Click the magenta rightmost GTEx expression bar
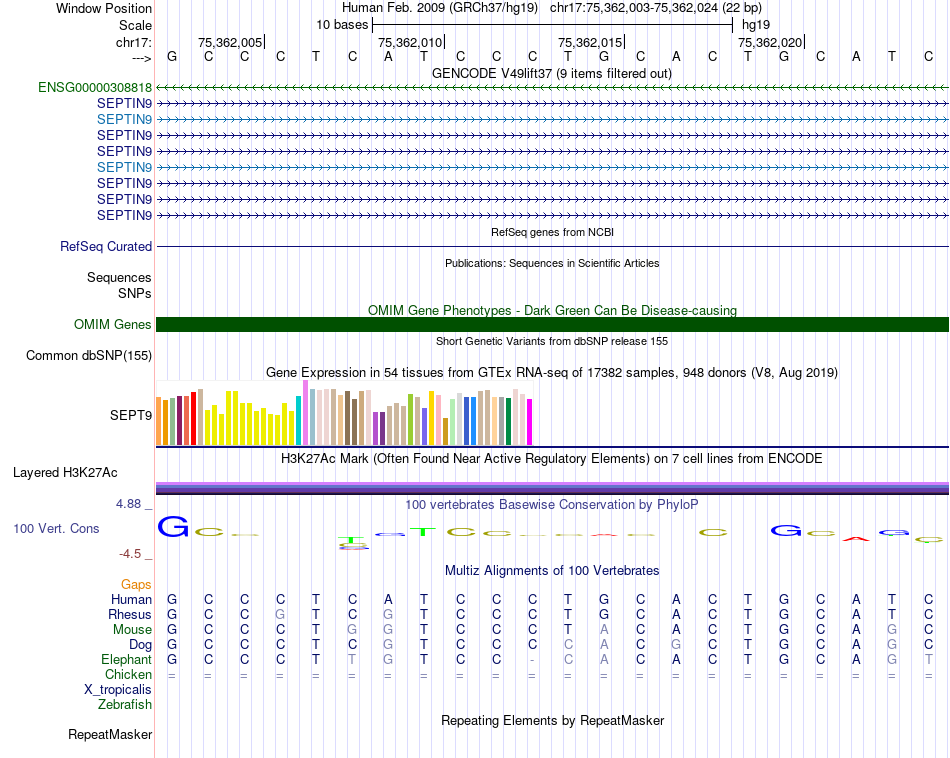 click(530, 422)
